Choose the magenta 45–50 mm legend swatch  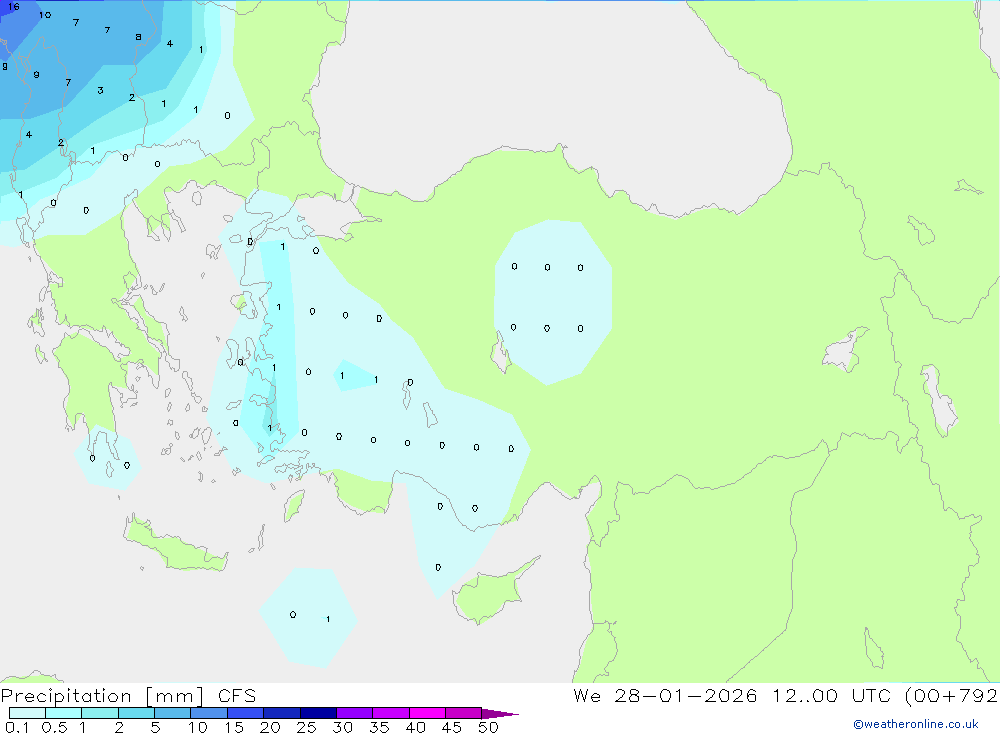click(463, 713)
